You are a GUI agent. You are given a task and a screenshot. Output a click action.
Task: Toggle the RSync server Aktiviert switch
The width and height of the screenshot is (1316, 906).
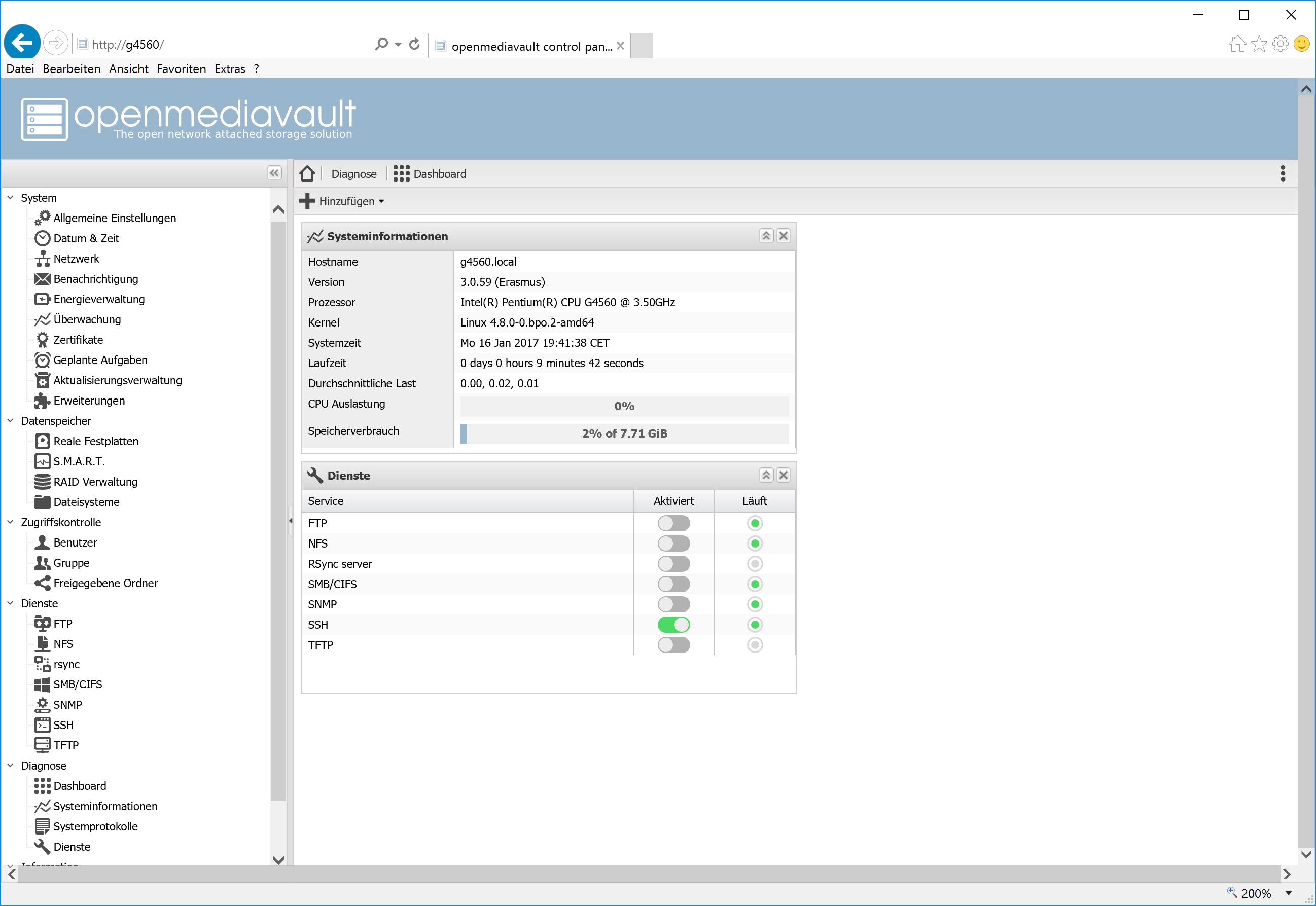[673, 564]
